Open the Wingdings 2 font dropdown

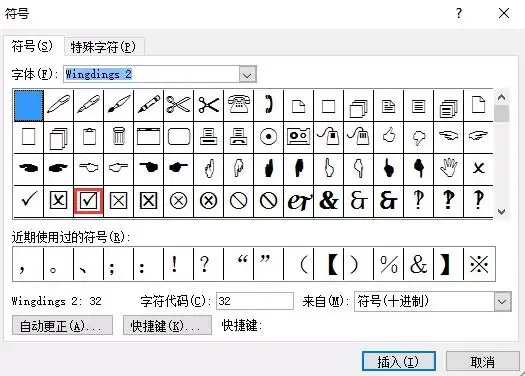247,74
